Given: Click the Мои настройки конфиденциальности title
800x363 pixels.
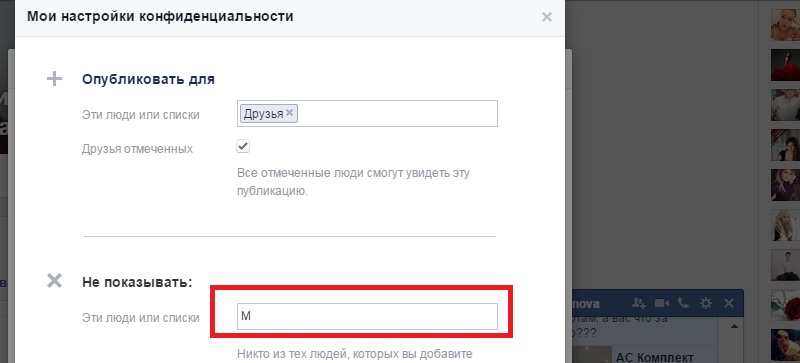Looking at the screenshot, I should click(160, 16).
